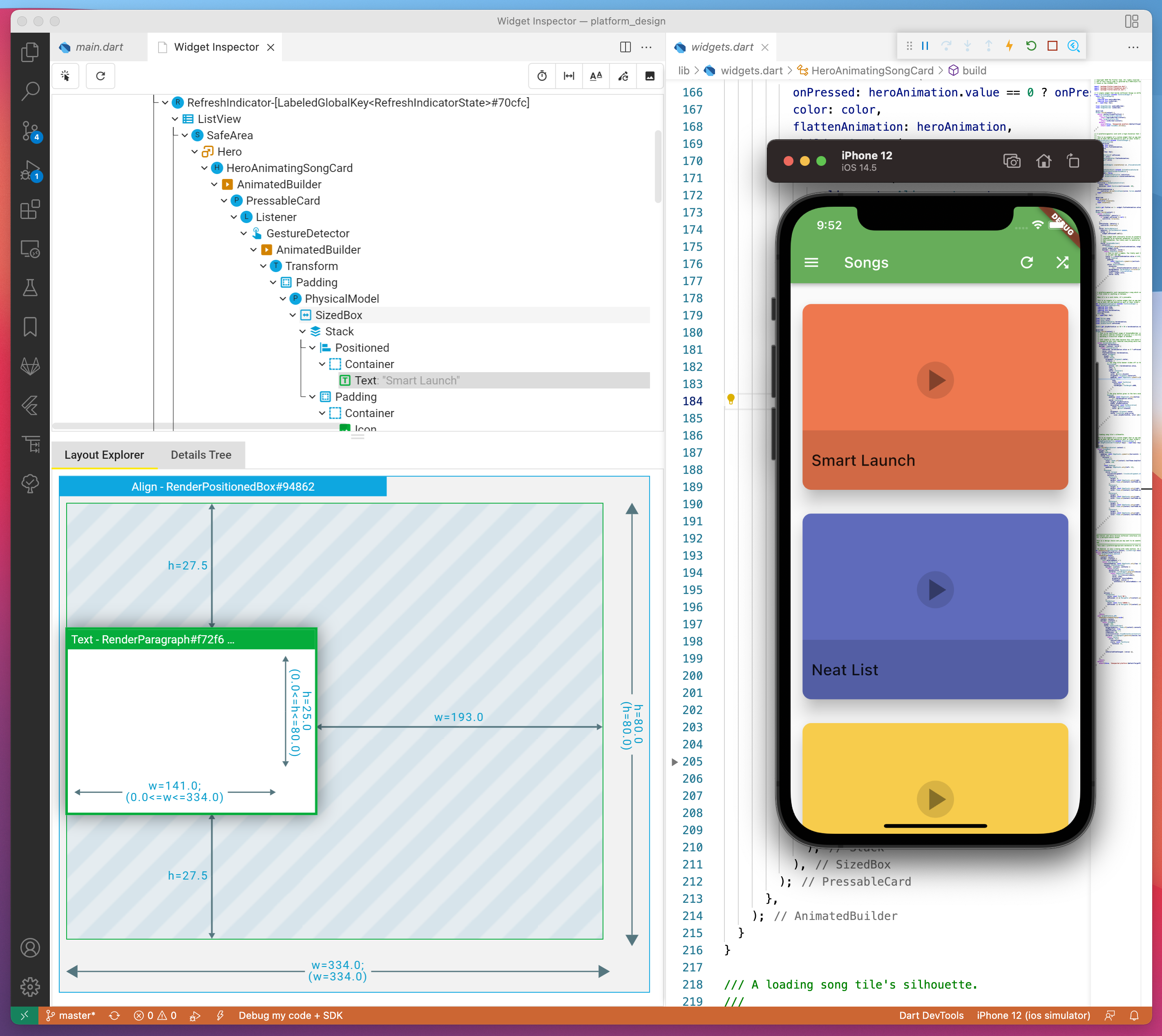Collapse the Stack tree node

(x=302, y=331)
